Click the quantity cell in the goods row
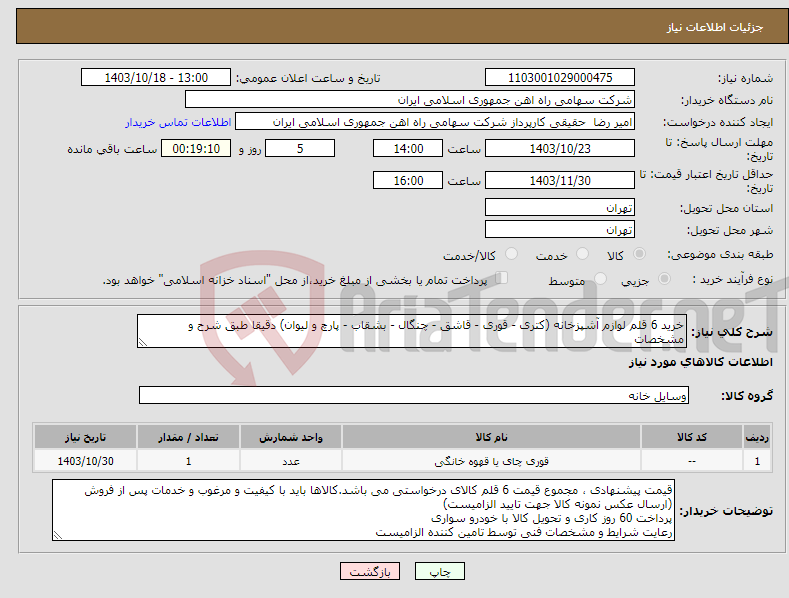Screen dimensions: 789x598 point(188,461)
